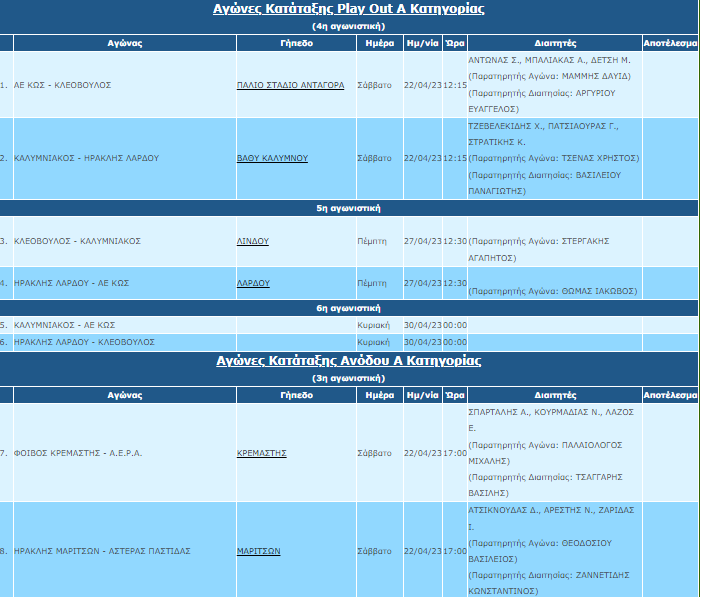Select the ΗΡΑΚΛΗΣ ΛΑΡΔΟΥ - ΑΕ ΚΩΣ match
Viewport: 702px width, 597px height.
(x=72, y=283)
